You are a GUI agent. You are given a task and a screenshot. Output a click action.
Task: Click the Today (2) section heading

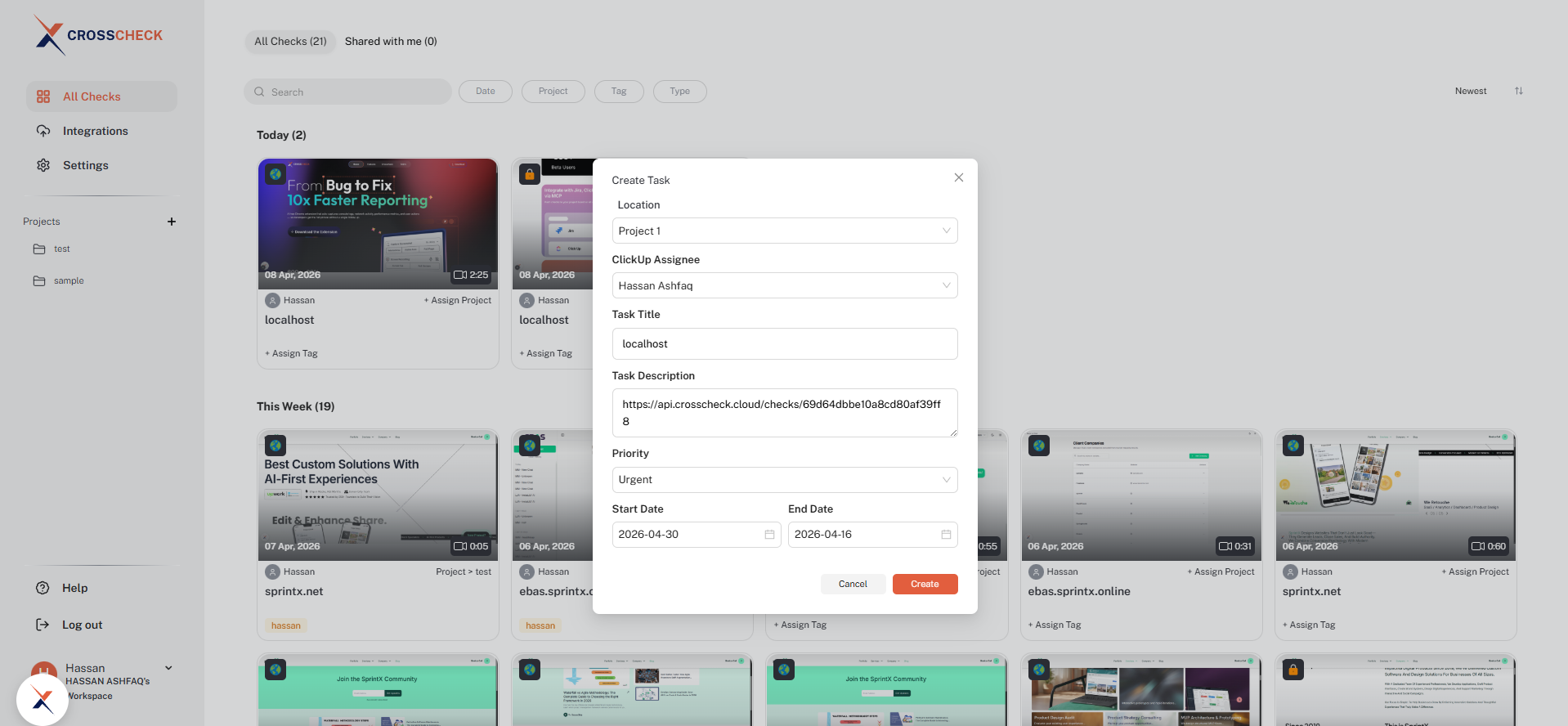click(281, 135)
